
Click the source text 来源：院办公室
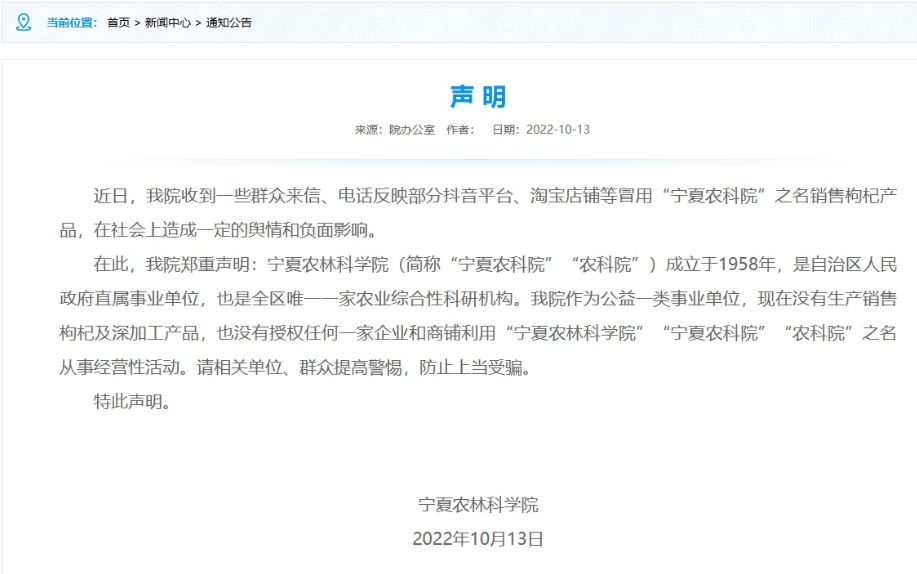[x=395, y=130]
